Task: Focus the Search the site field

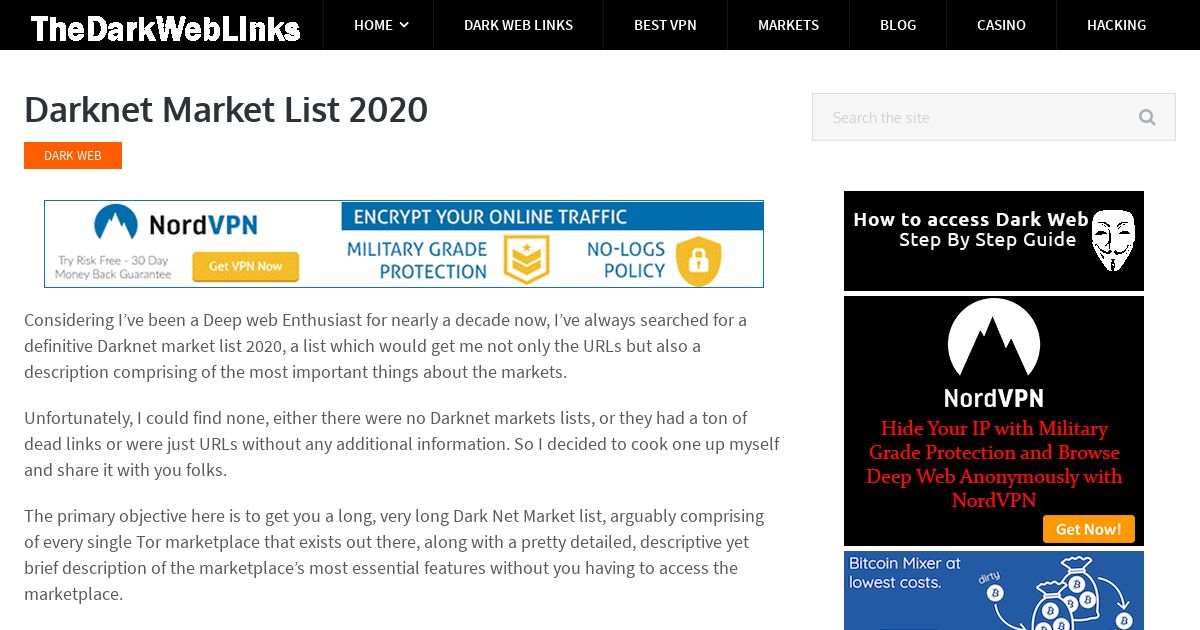Action: coord(993,117)
